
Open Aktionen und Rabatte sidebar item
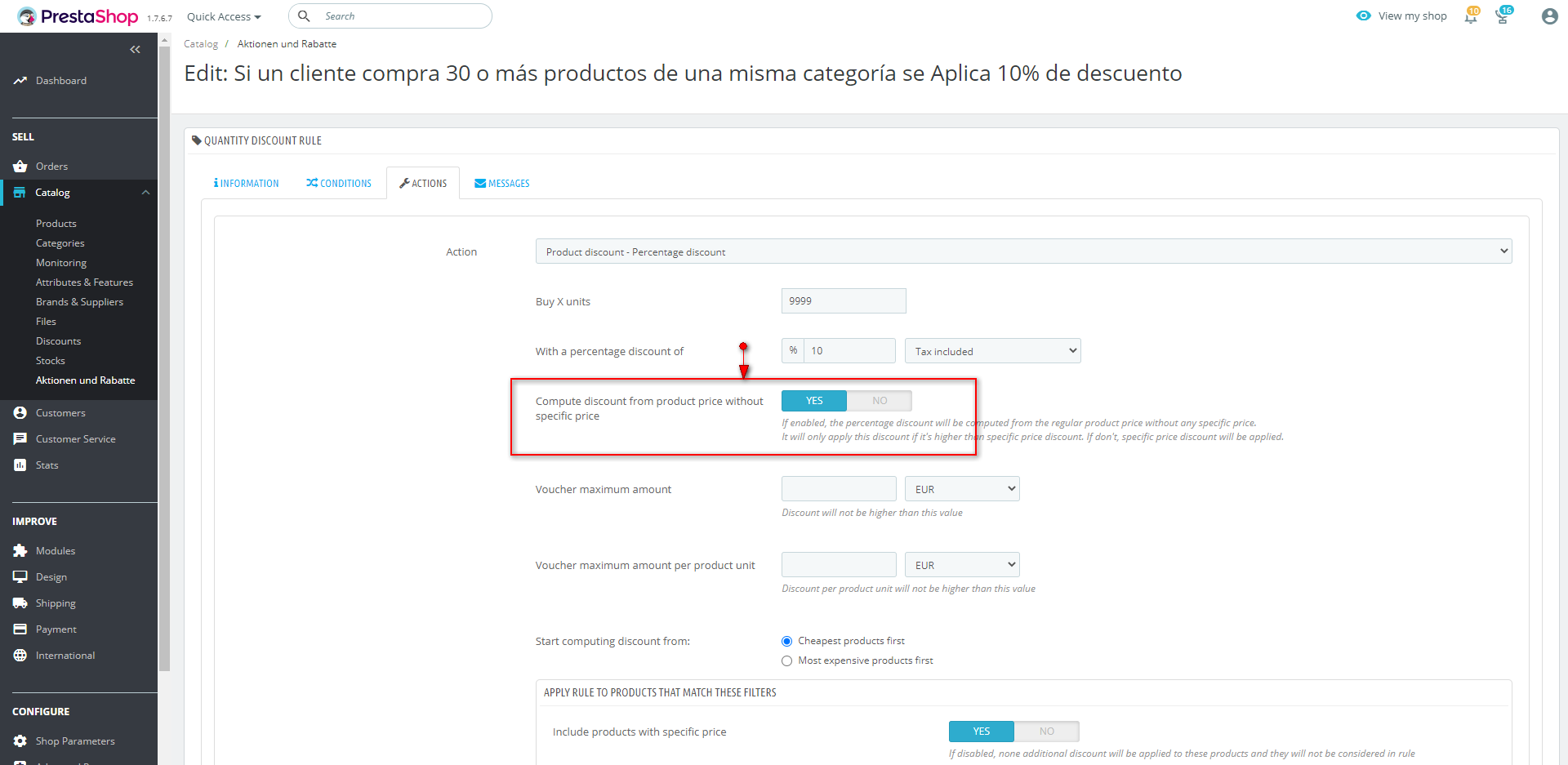coord(86,380)
